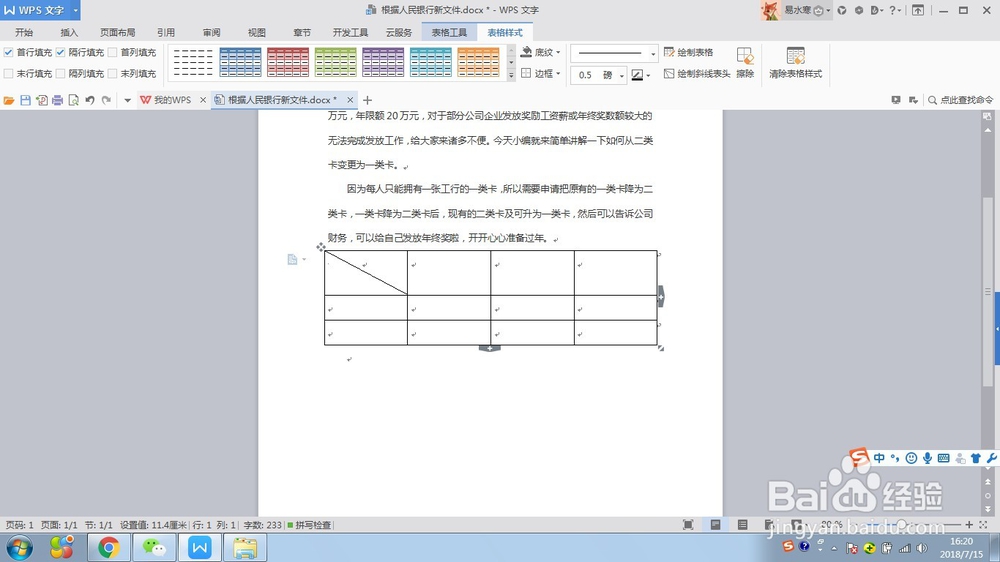Open the WPS skin icon in title bar
Screen dimensions: 1000x562
[842, 10]
